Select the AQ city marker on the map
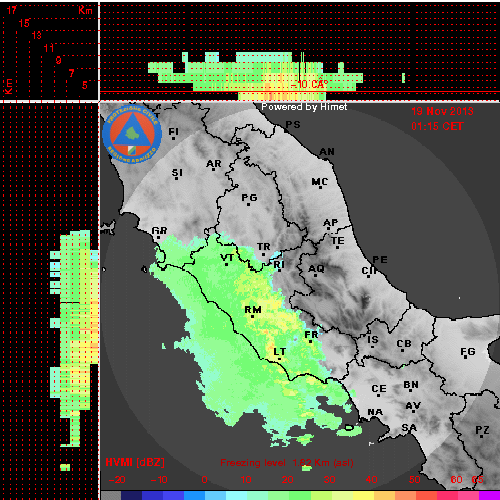 [x=316, y=269]
